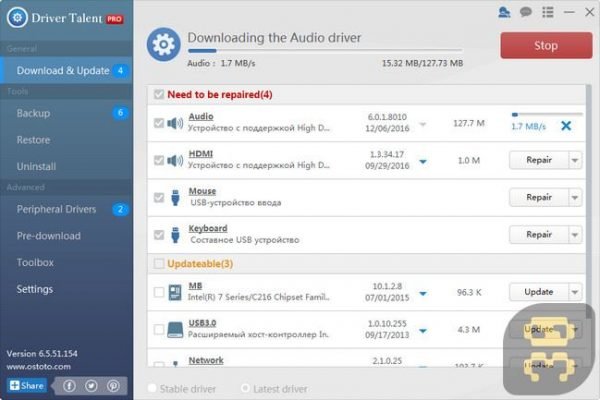
Task: Stop the driver download
Action: 546,46
